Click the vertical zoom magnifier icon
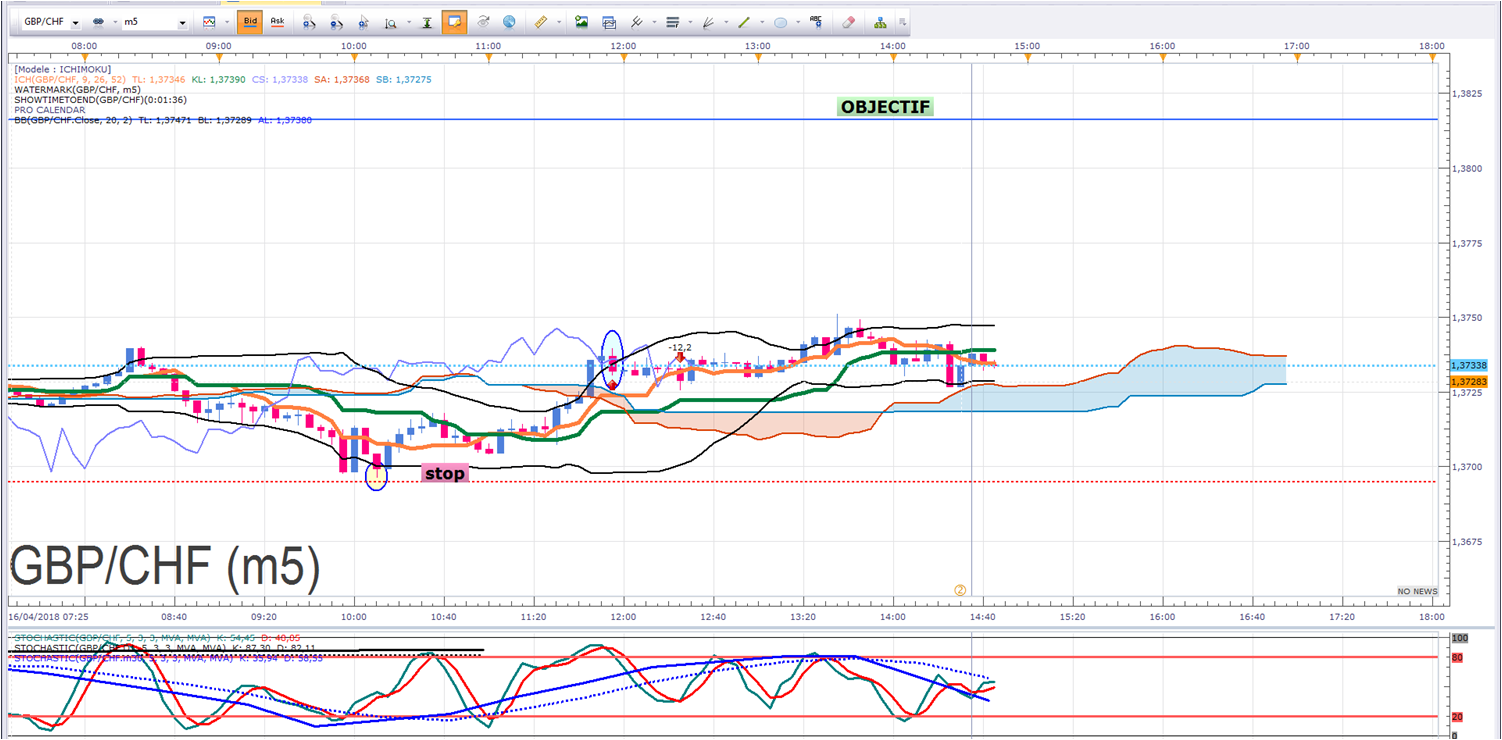Viewport: 1502px width, 740px height. click(x=390, y=22)
